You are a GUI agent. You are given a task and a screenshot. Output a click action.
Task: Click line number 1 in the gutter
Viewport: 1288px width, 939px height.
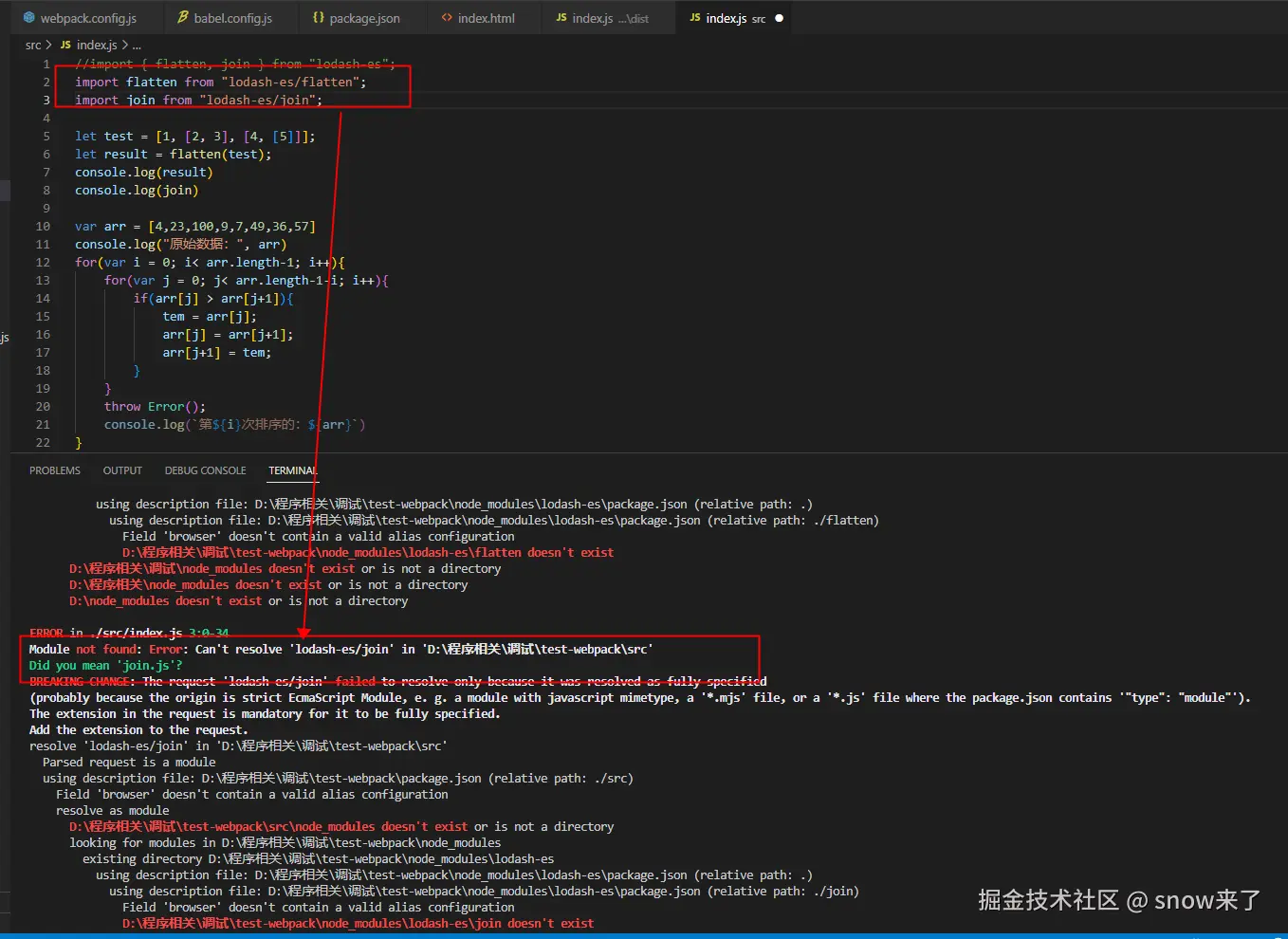46,64
